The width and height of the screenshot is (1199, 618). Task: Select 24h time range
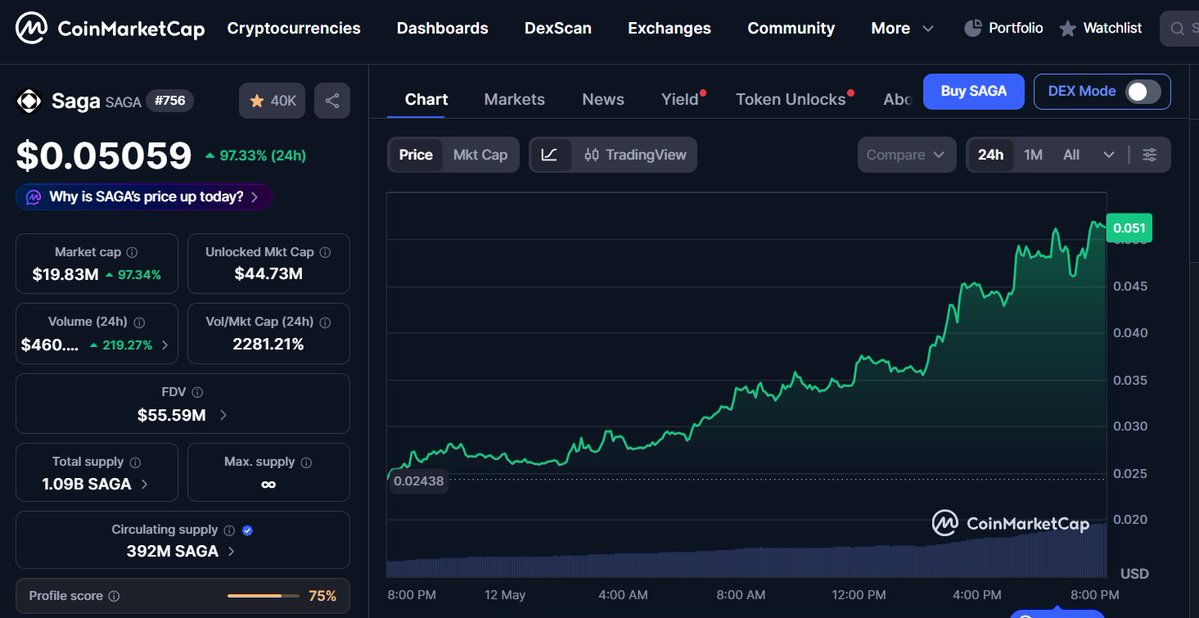coord(990,154)
